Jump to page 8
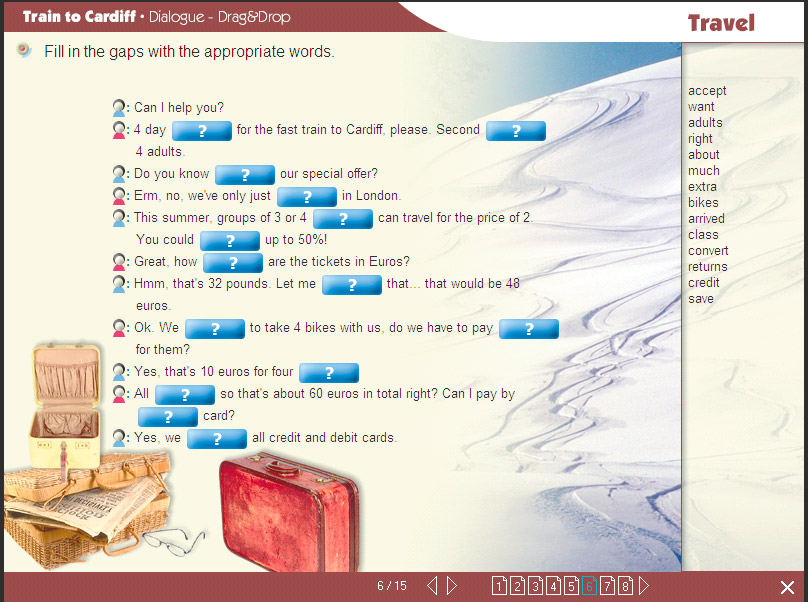 625,586
